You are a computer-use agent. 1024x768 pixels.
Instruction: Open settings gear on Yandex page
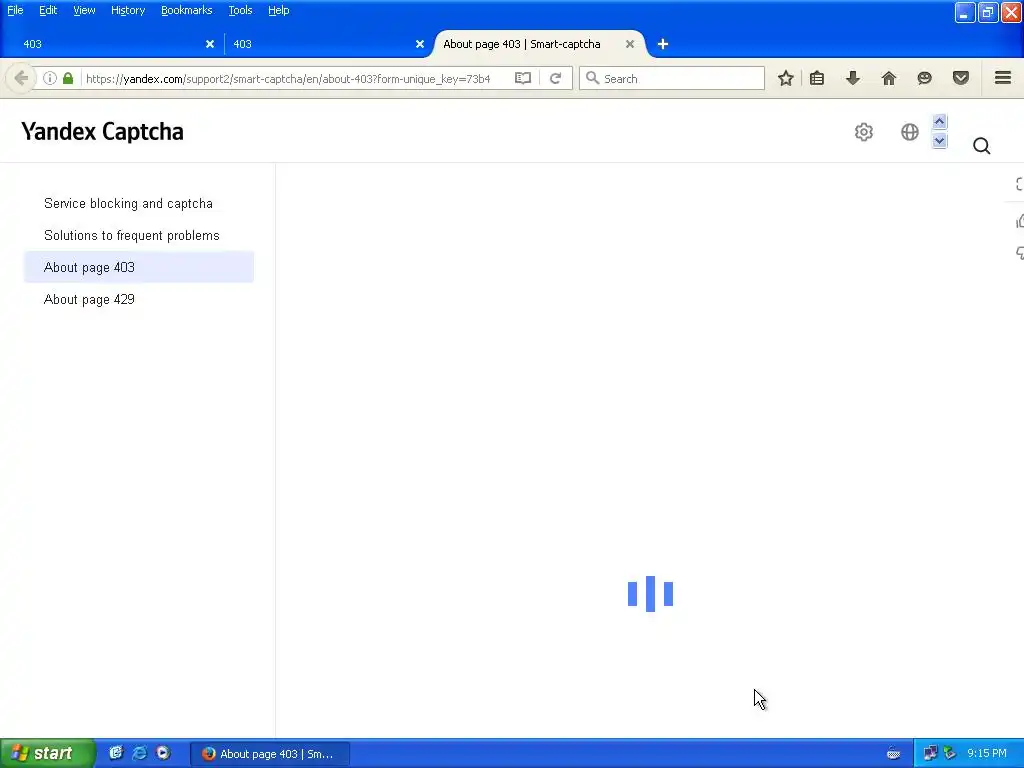coord(864,132)
